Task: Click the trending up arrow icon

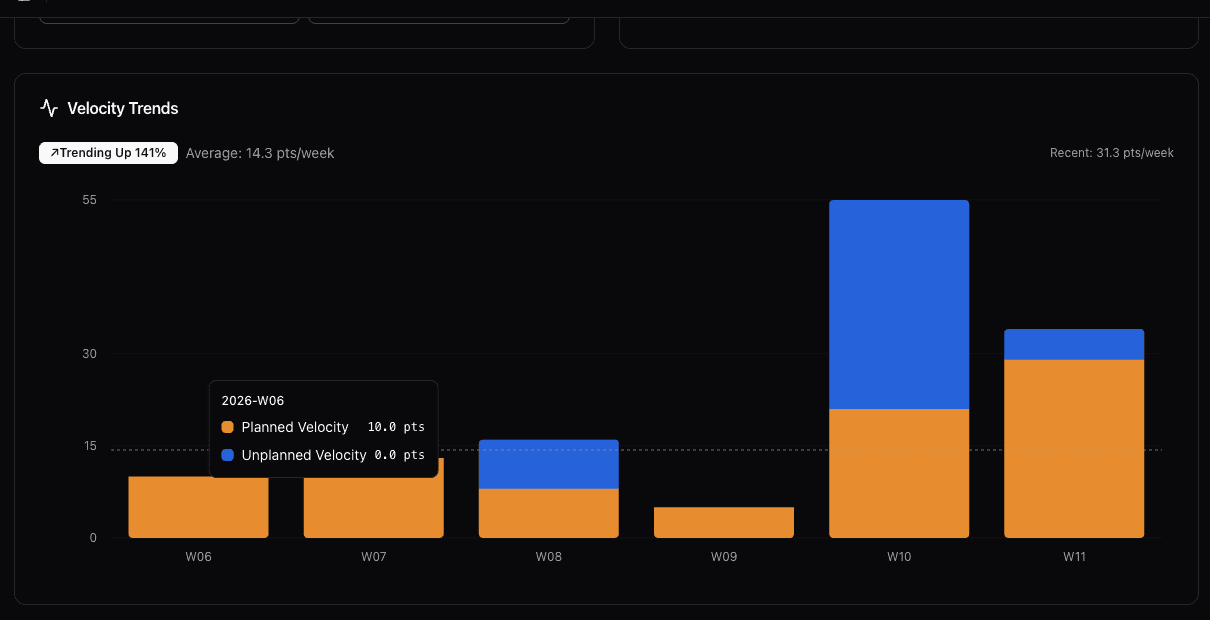Action: pyautogui.click(x=54, y=153)
